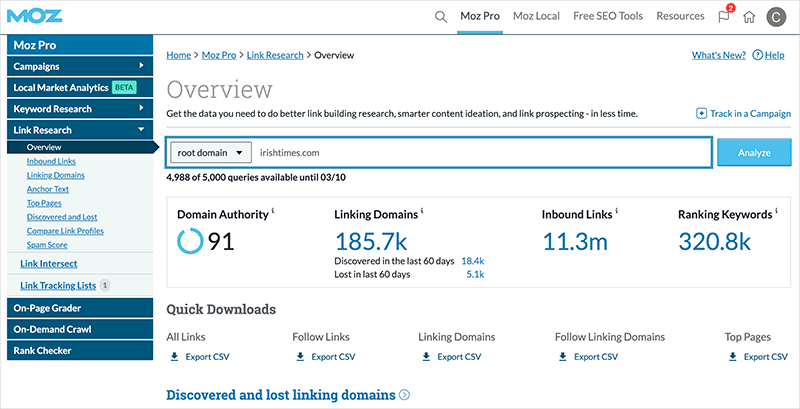Screen dimensions: 800x409
Task: Click the Top Pages download icon
Action: tap(733, 356)
